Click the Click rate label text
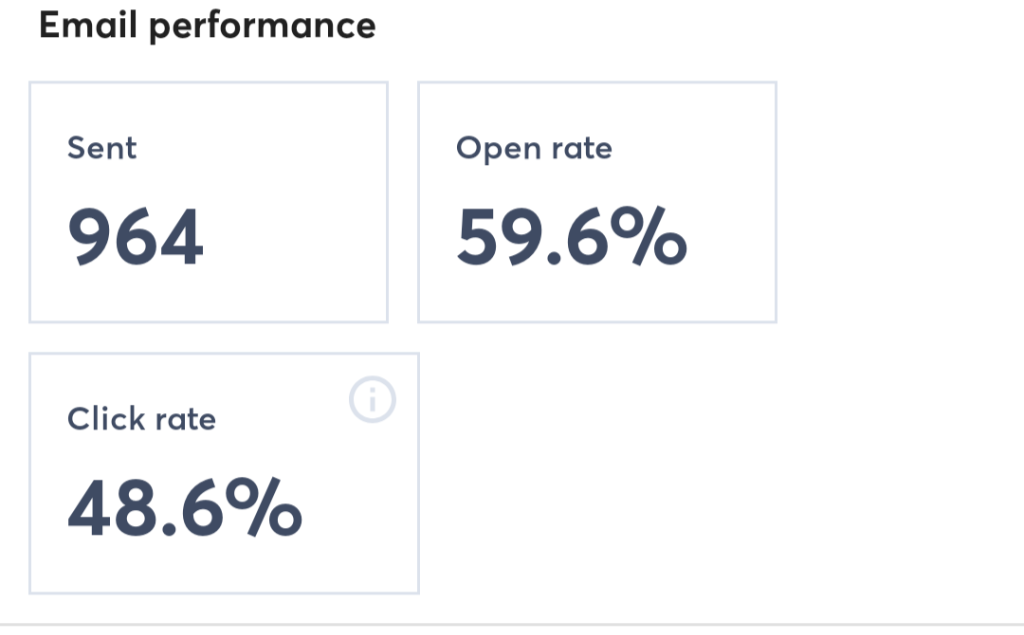 click(x=141, y=419)
